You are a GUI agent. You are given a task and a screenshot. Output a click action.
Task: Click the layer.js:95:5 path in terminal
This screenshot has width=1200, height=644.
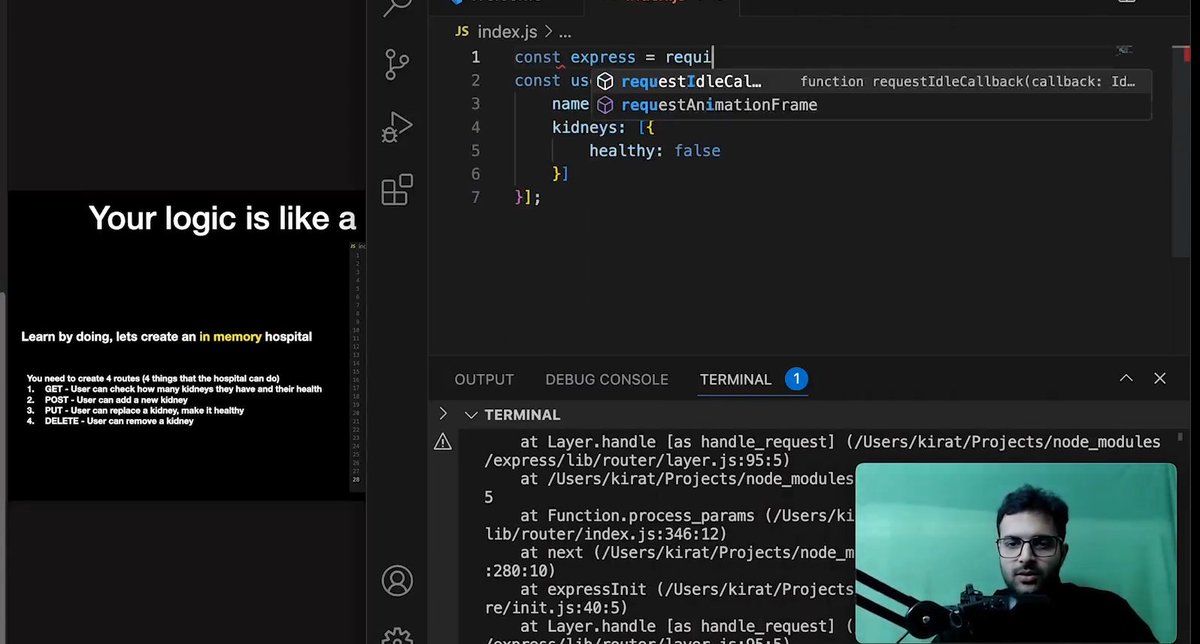636,461
